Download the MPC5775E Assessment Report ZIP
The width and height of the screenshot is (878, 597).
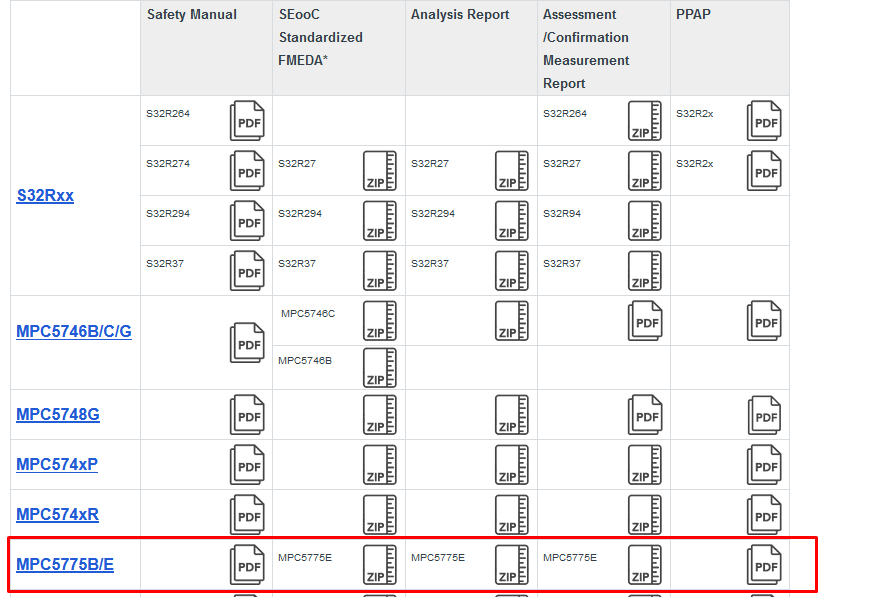(645, 564)
